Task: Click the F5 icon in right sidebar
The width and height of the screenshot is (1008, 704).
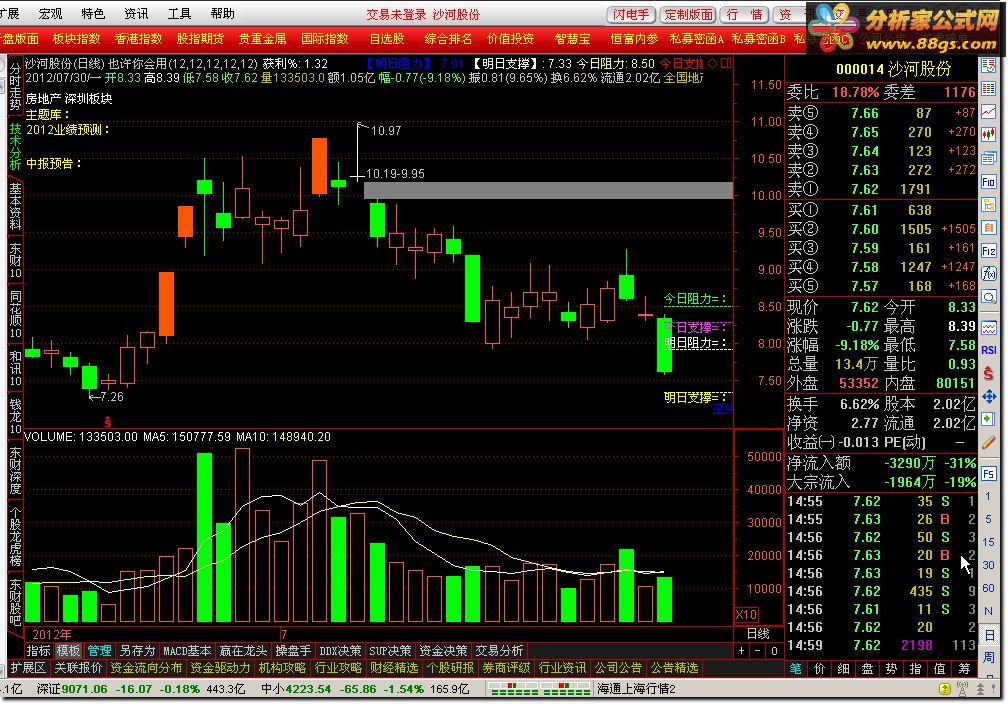Action: point(989,474)
